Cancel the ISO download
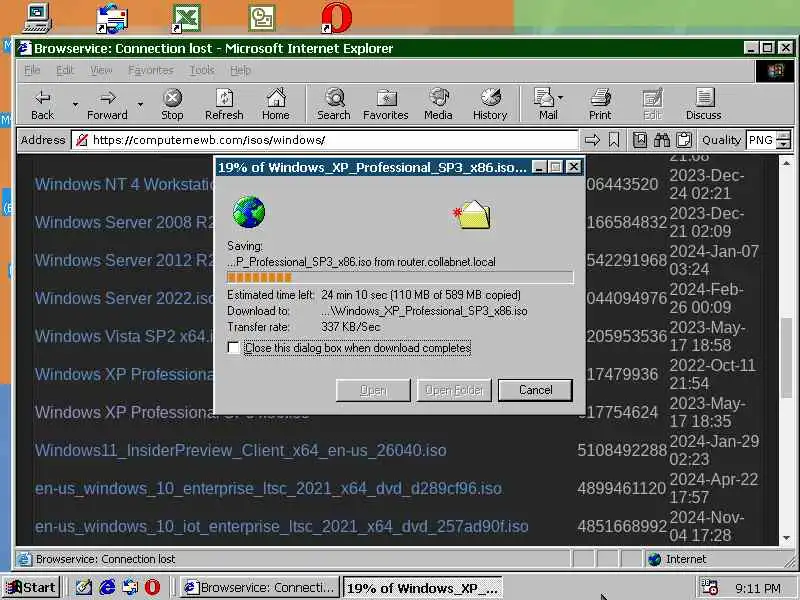 pyautogui.click(x=535, y=390)
